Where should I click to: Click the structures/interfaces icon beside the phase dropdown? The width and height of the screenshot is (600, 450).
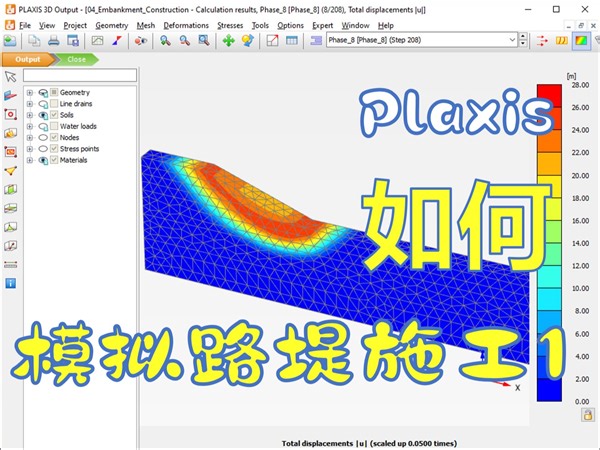pos(316,40)
